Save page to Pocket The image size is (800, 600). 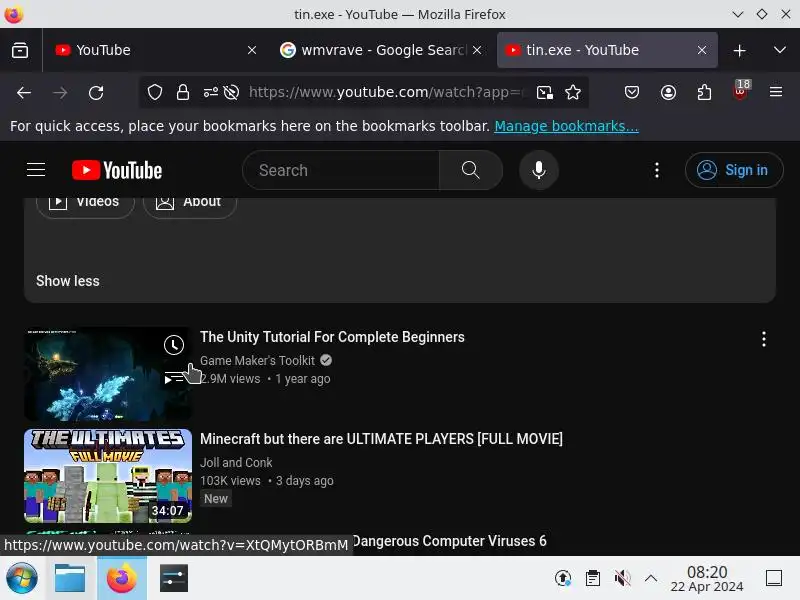pos(632,92)
